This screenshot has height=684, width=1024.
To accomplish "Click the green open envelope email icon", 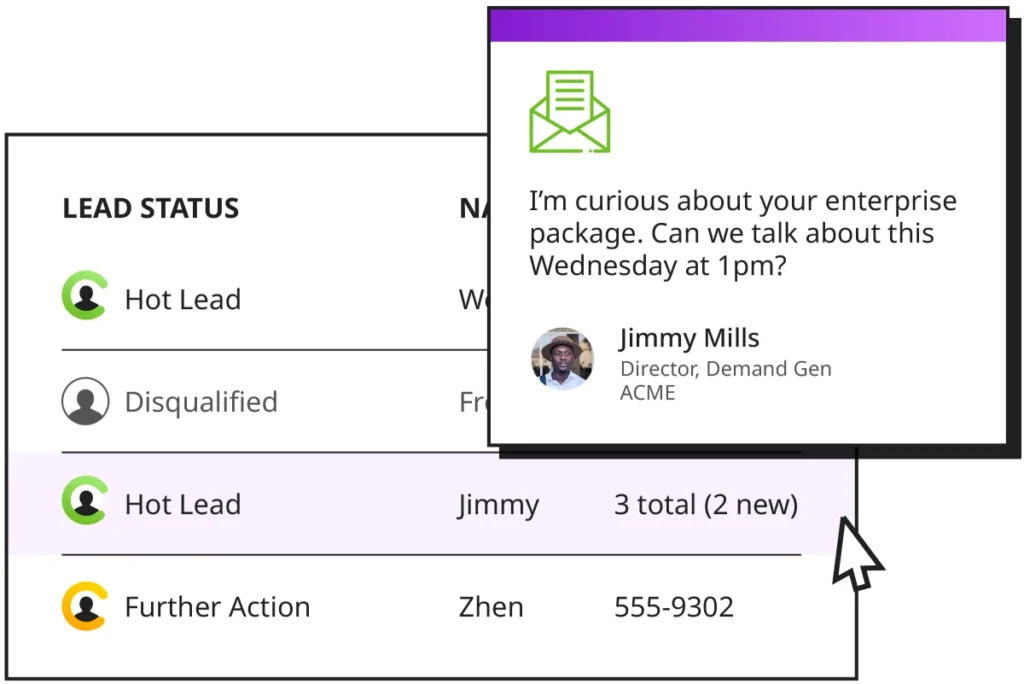I will click(569, 112).
